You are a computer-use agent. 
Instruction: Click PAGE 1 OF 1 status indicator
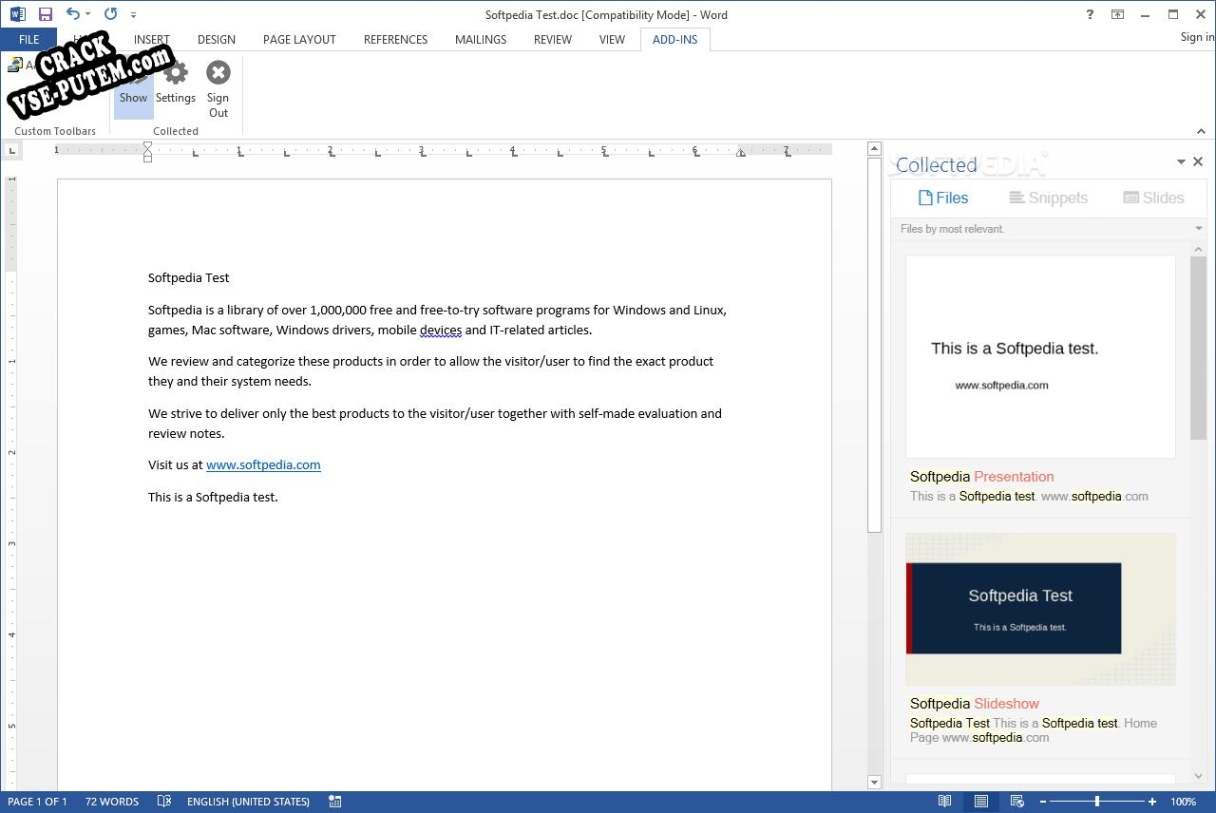click(38, 802)
